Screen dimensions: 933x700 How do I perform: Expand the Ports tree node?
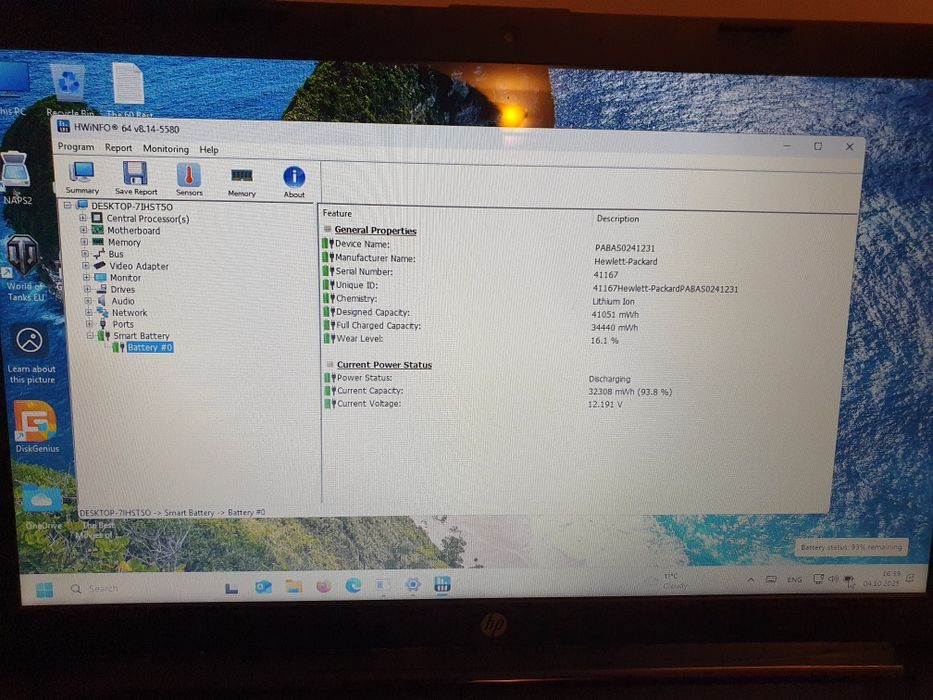pyautogui.click(x=89, y=324)
